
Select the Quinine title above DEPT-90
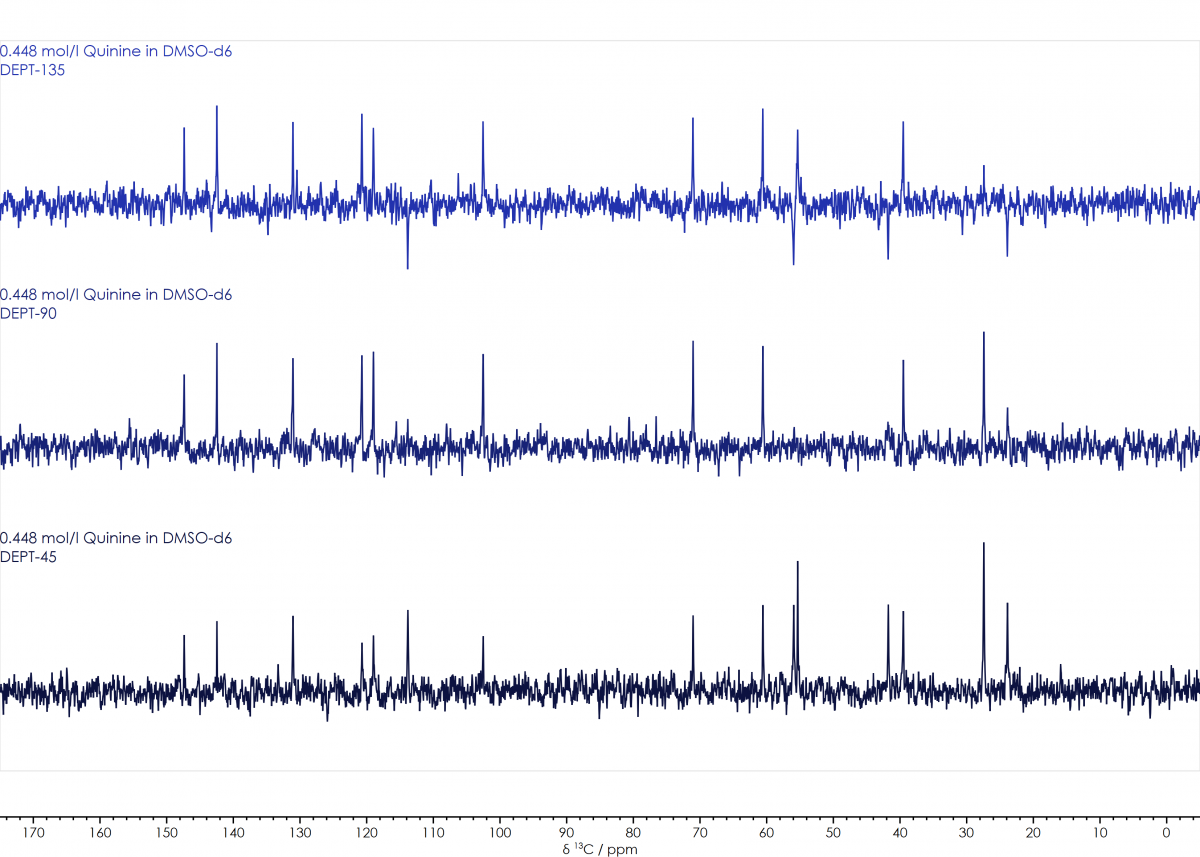point(116,295)
